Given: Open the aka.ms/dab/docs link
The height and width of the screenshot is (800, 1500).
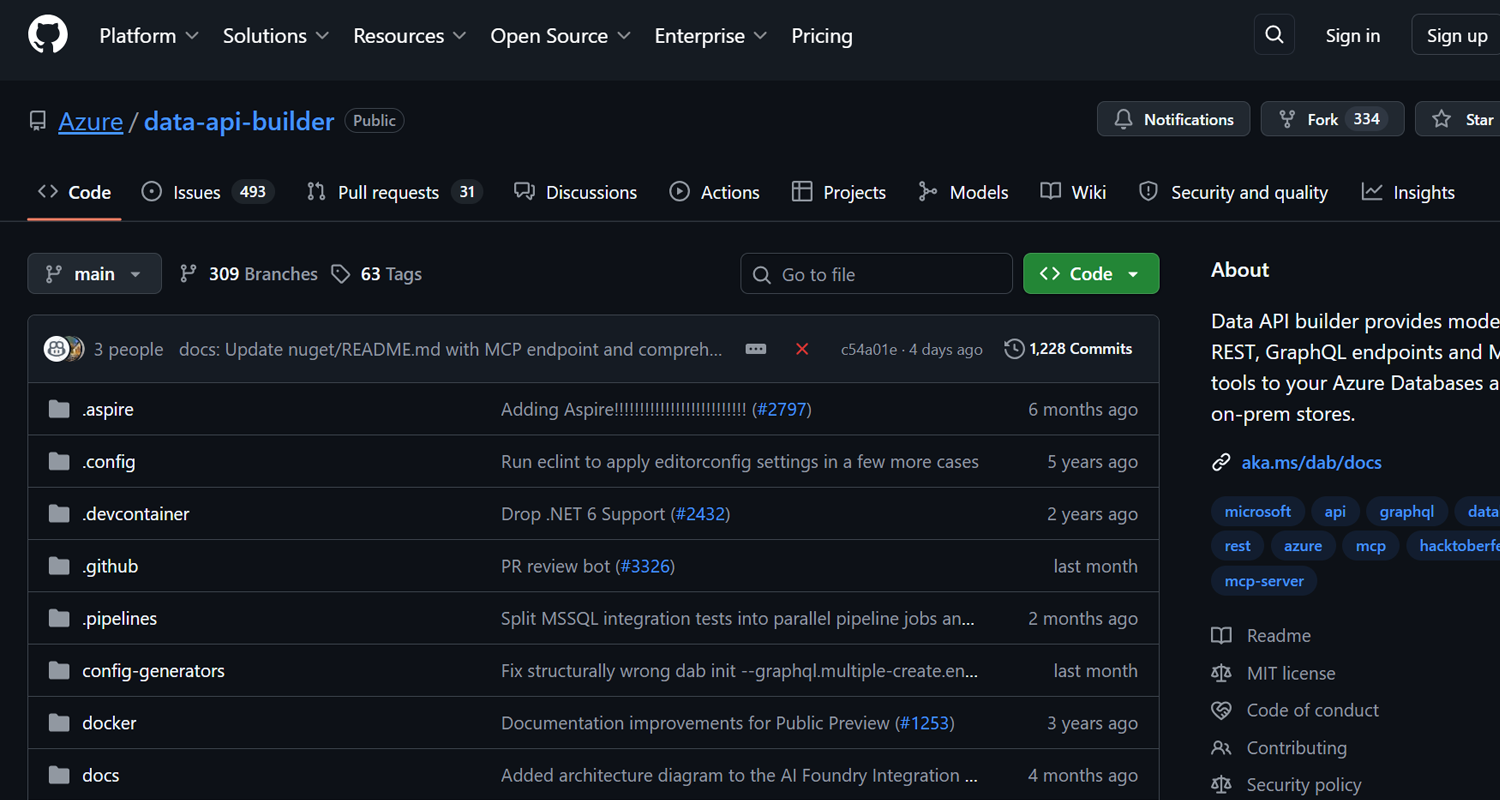Looking at the screenshot, I should (1311, 462).
